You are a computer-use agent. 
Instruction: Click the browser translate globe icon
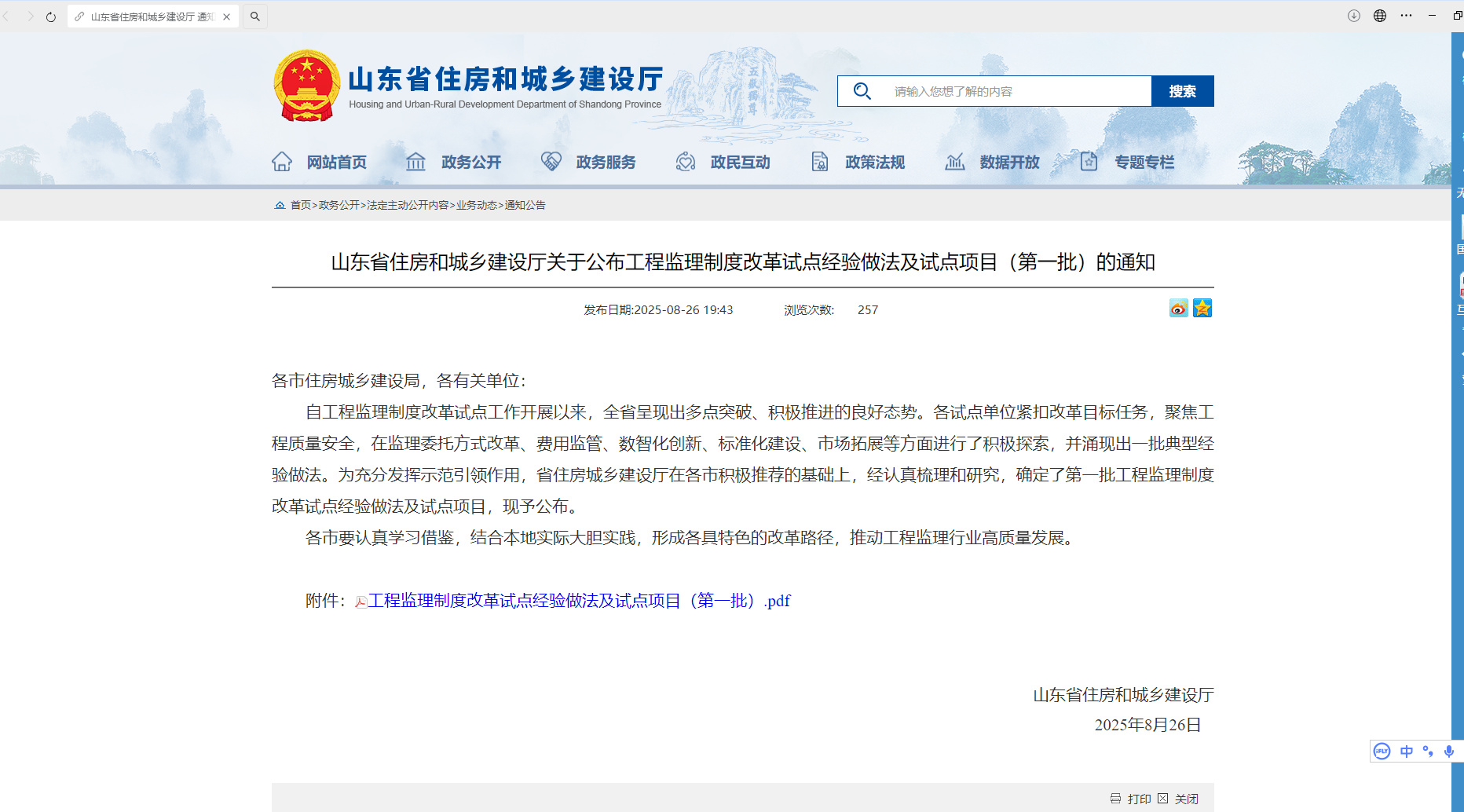[x=1380, y=16]
